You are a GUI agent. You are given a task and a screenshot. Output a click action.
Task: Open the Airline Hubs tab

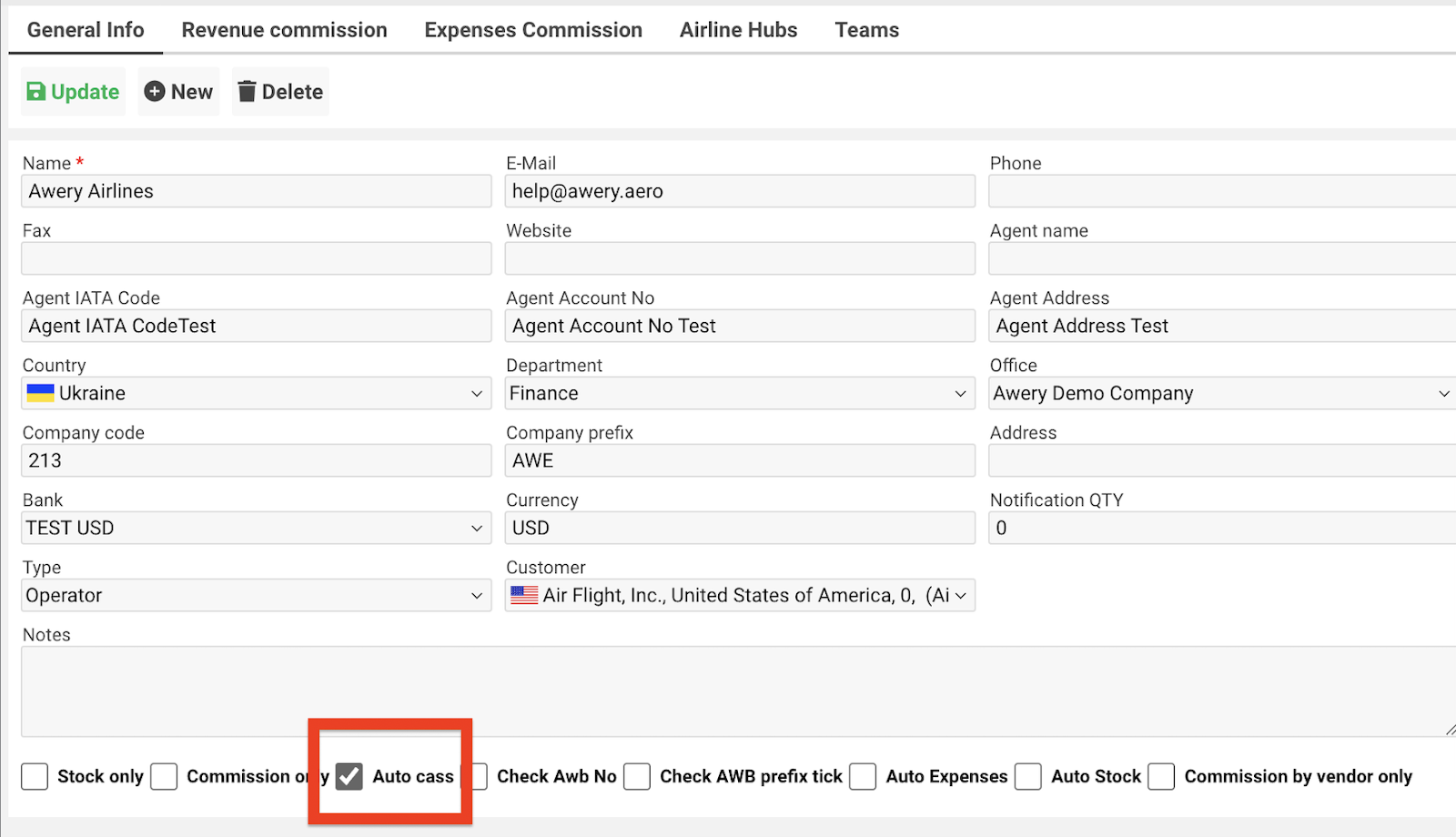738,30
